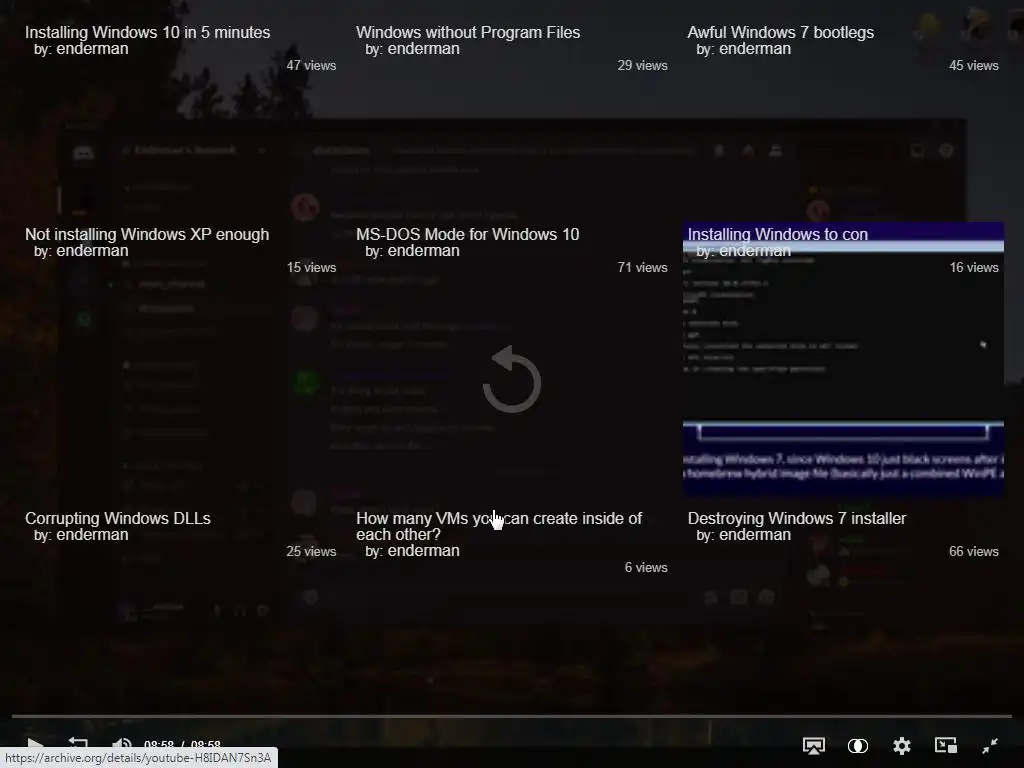This screenshot has height=768, width=1024.
Task: Click '66 views' under Destroying Windows 7 installer
Action: (x=974, y=551)
